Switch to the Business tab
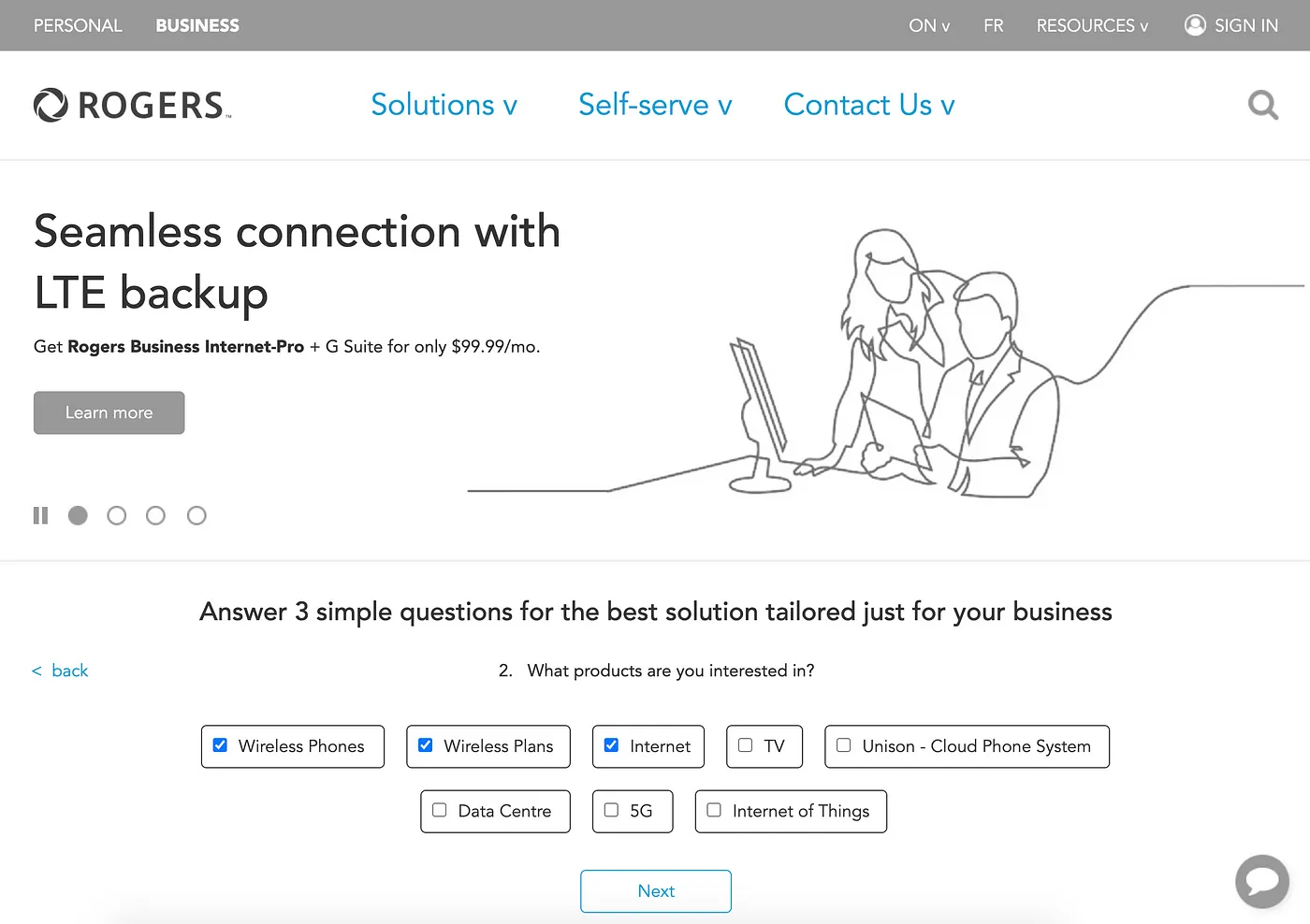1310x924 pixels. point(197,25)
